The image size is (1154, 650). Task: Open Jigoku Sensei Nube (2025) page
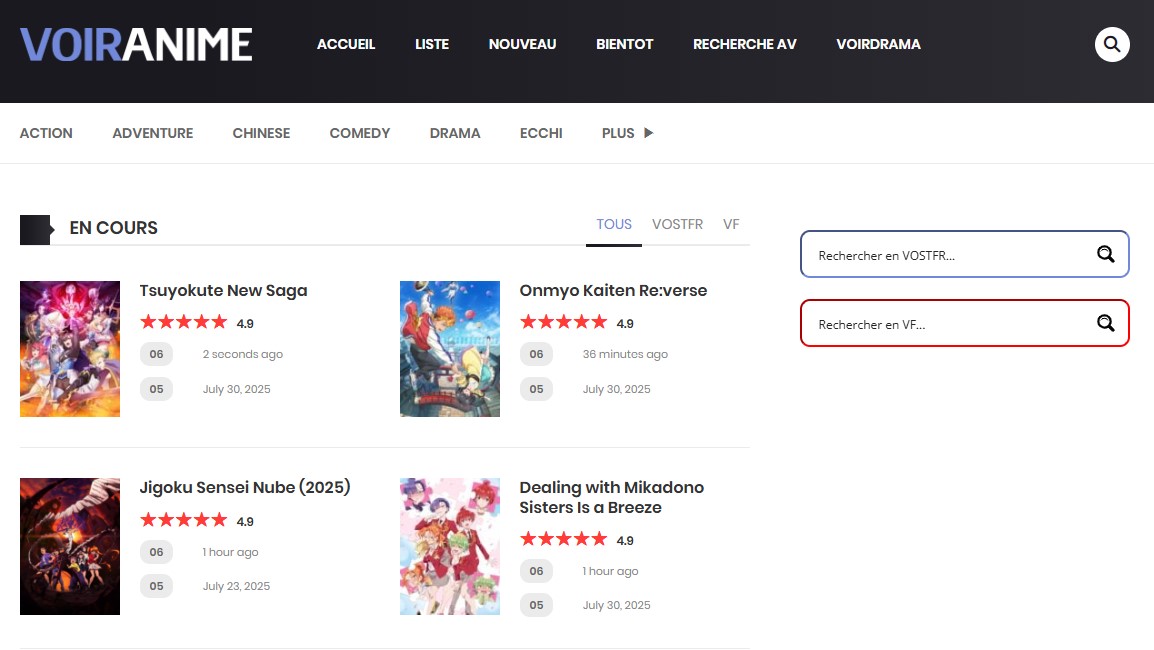coord(246,487)
